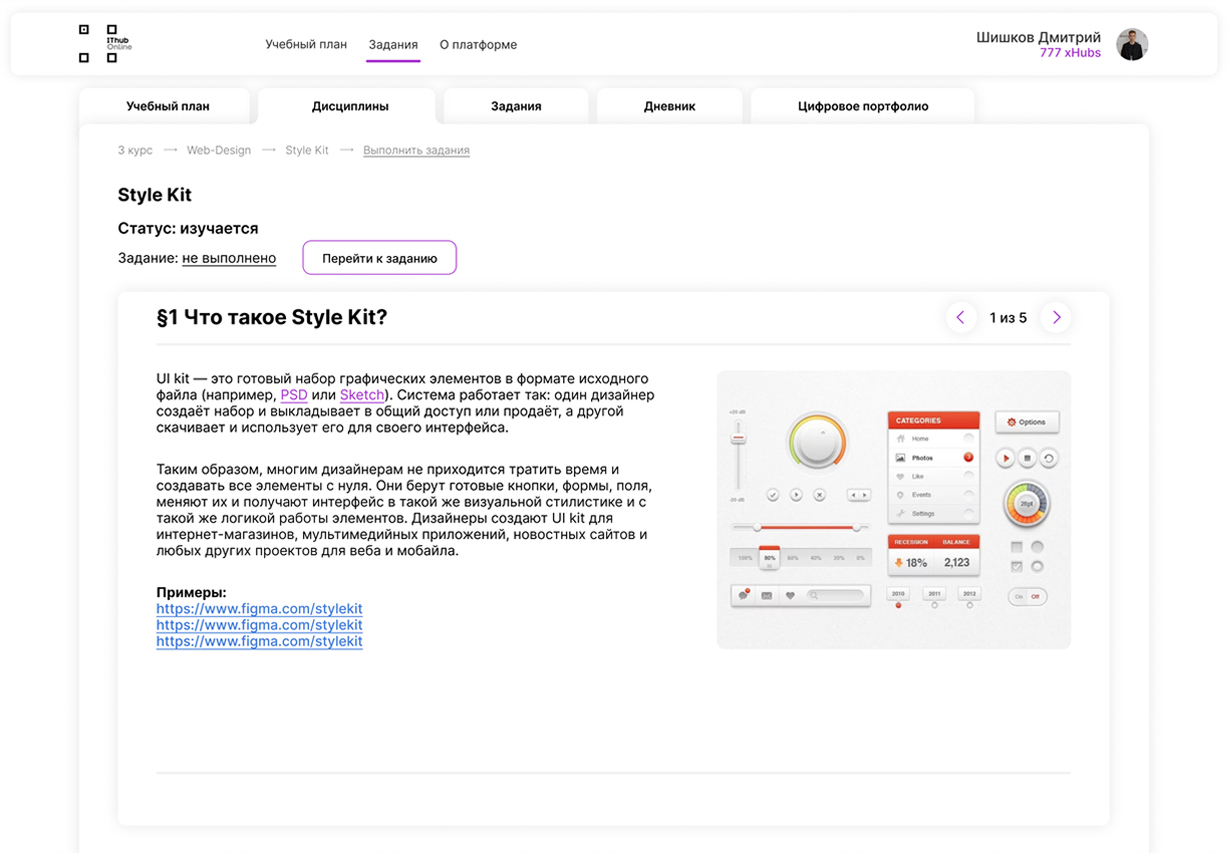
Task: Click the gear icon on the Options button
Action: coord(1010,421)
